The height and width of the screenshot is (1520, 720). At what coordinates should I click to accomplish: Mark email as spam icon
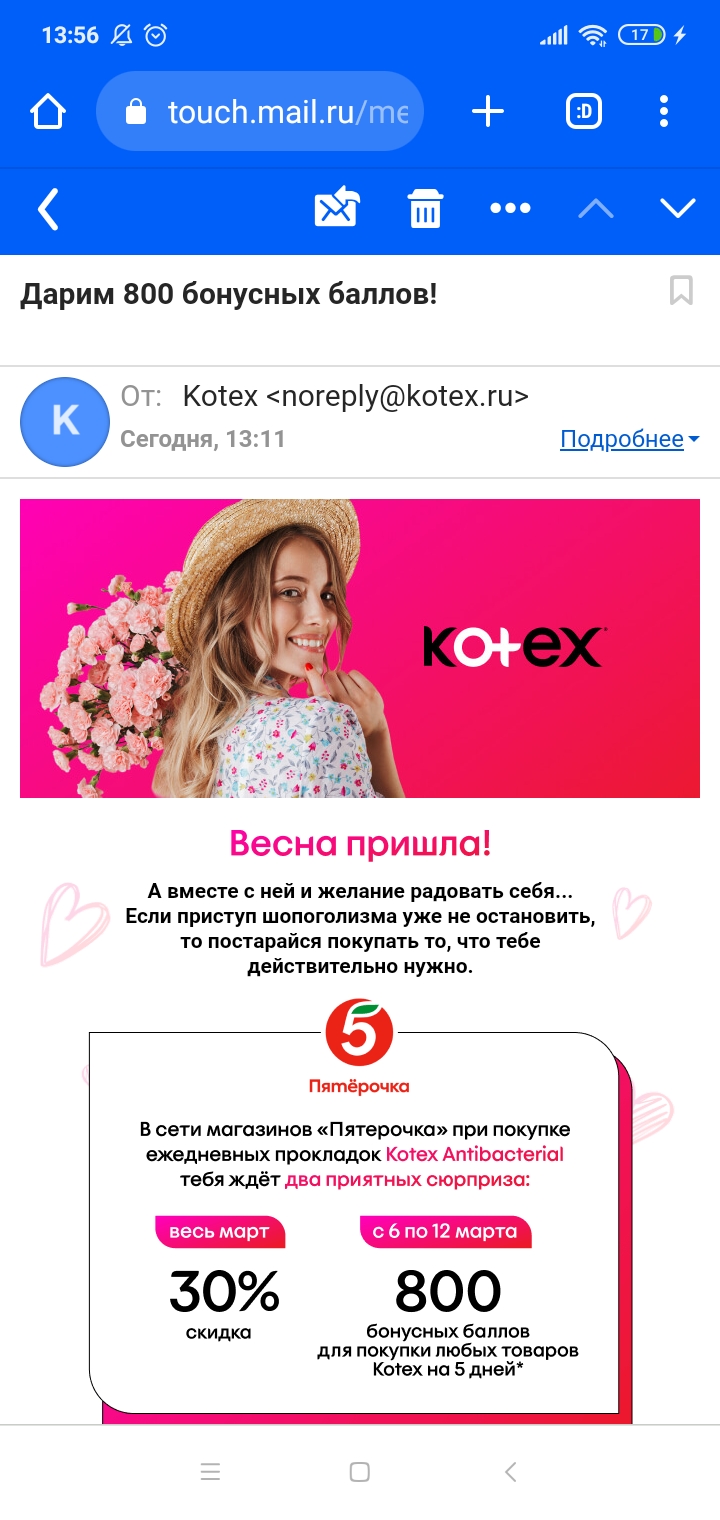[x=337, y=208]
